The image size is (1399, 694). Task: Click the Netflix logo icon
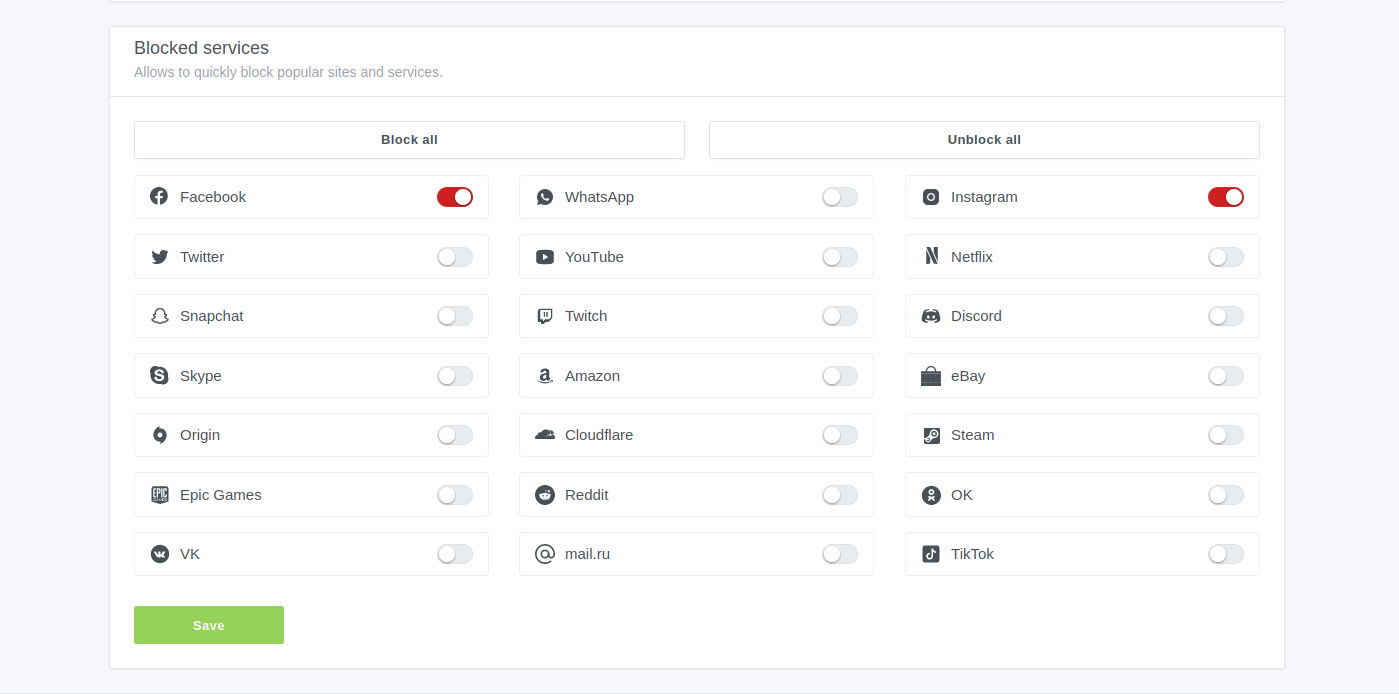coord(931,257)
